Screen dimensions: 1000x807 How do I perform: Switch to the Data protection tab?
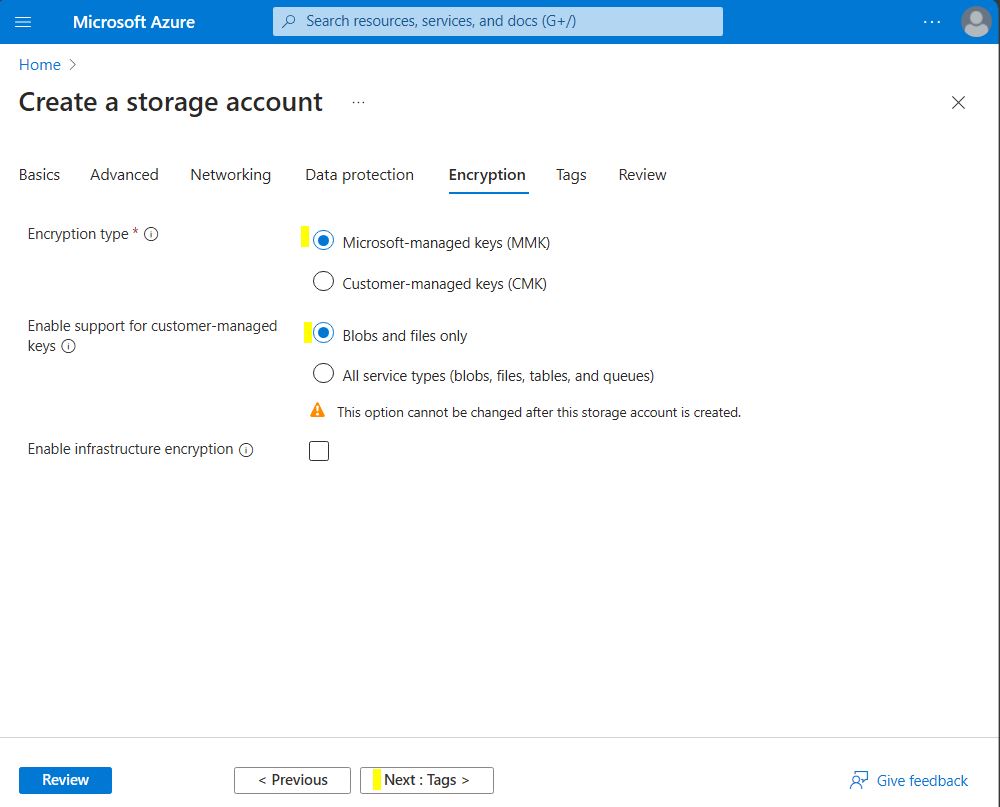click(x=359, y=175)
